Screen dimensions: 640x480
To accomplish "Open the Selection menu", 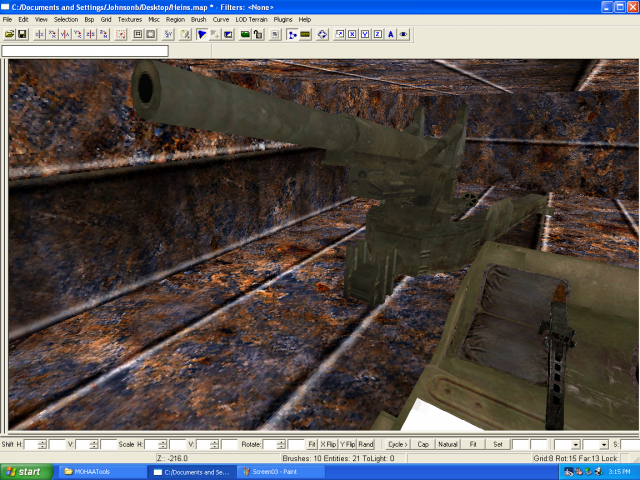I will click(x=66, y=19).
